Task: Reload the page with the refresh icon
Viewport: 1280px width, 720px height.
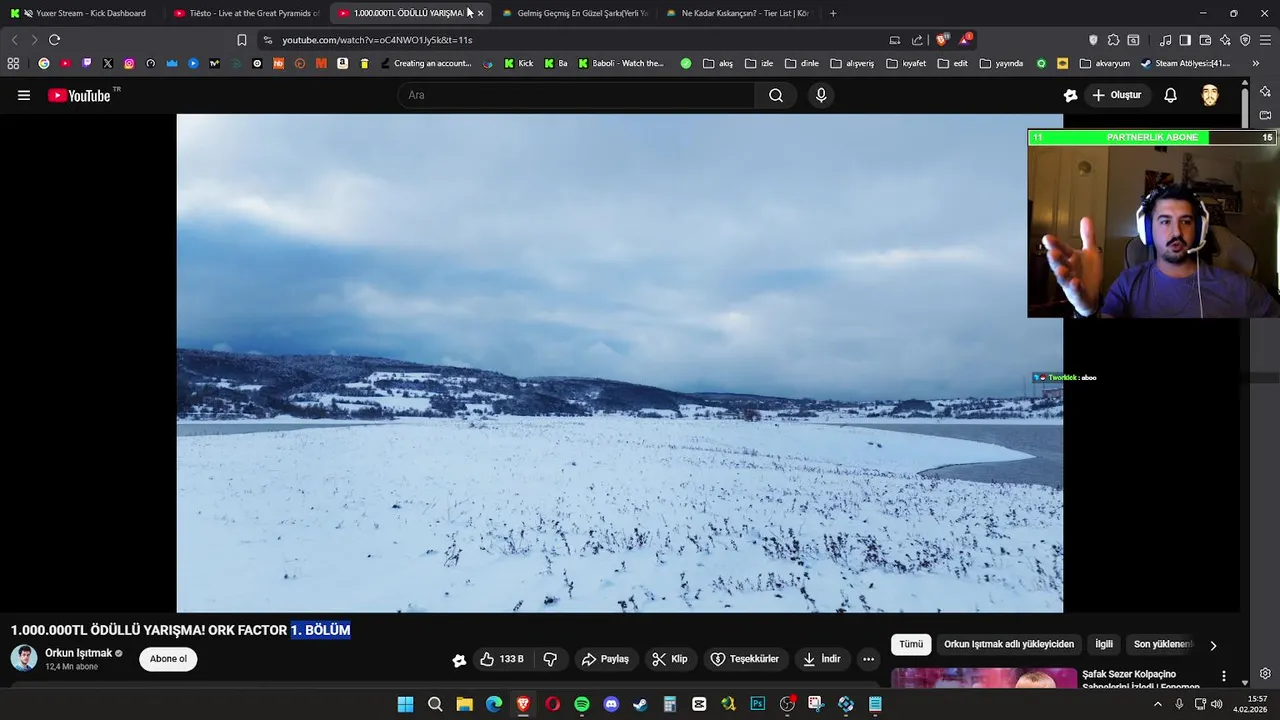Action: pos(54,40)
